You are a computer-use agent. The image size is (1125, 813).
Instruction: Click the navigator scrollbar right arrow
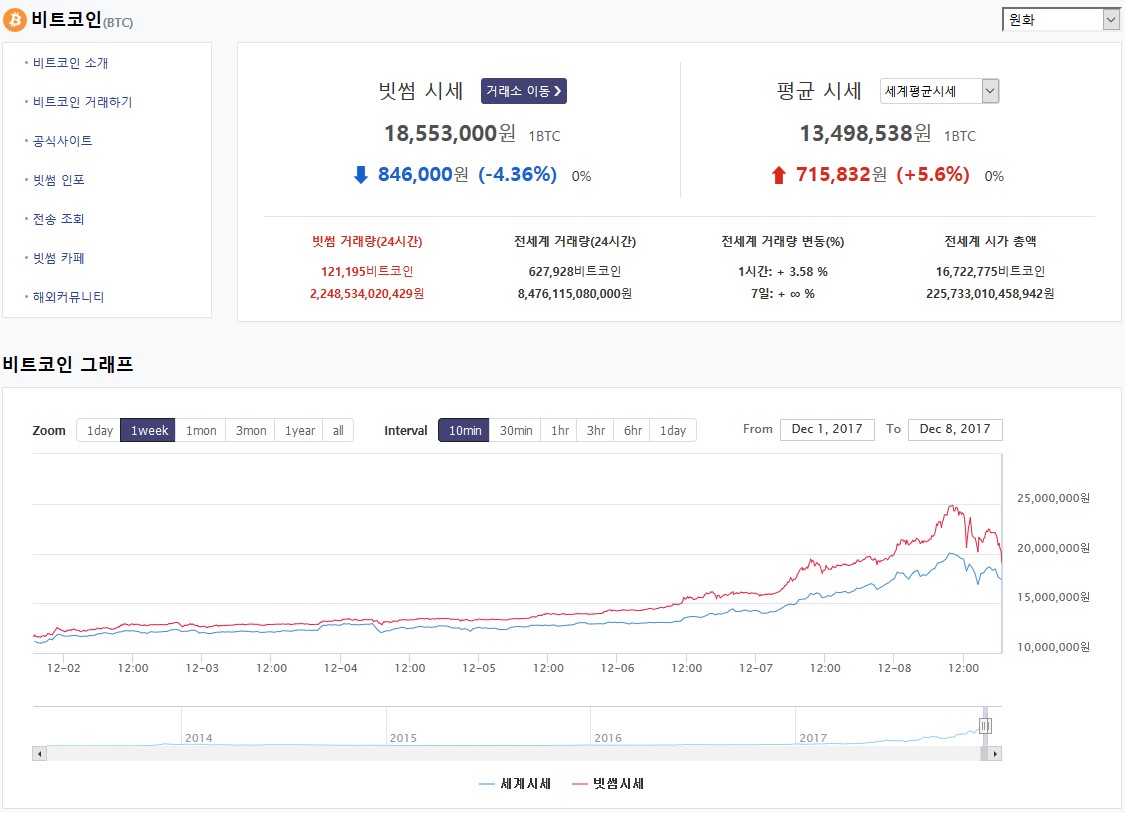coord(995,753)
